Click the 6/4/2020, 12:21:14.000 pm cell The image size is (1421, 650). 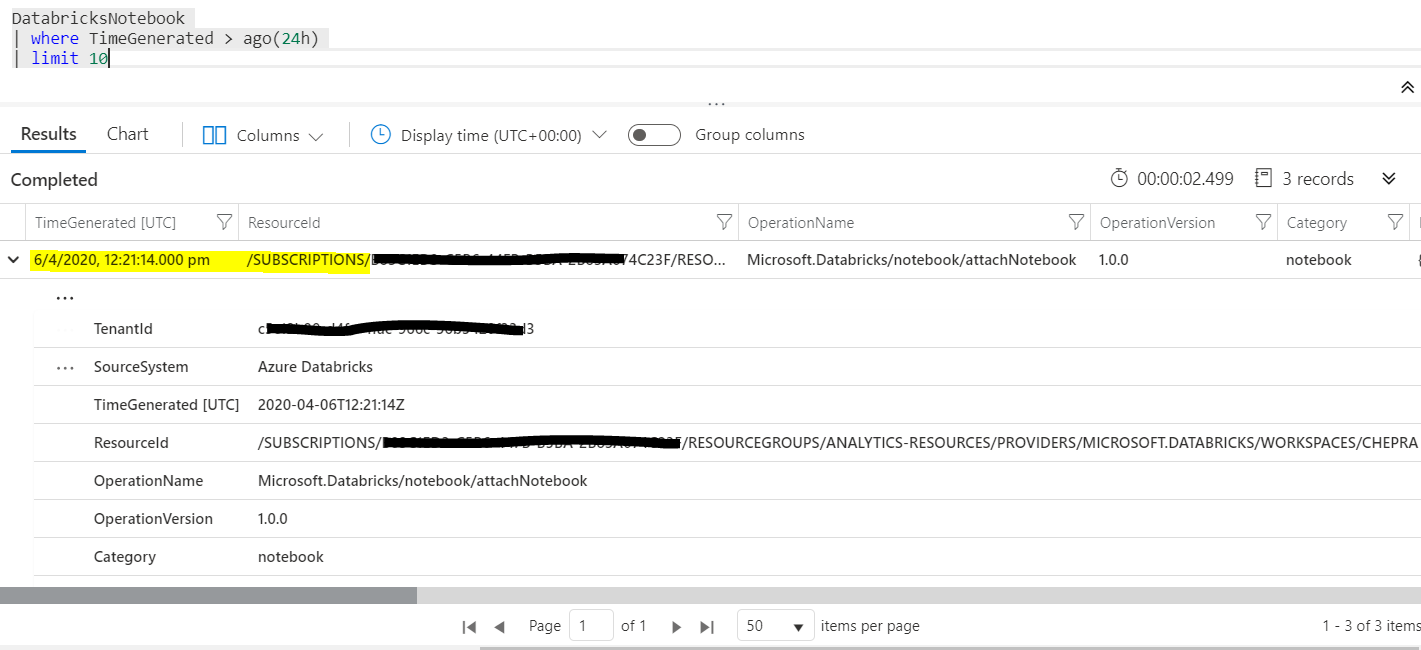[x=121, y=260]
